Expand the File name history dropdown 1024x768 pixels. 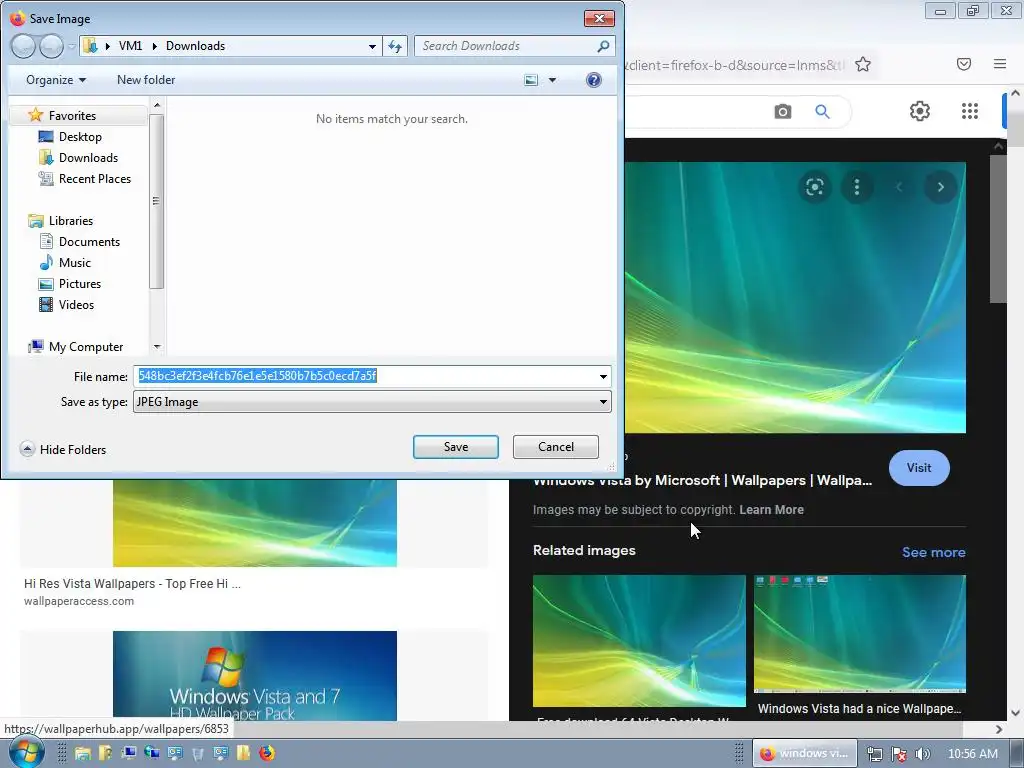click(x=603, y=376)
